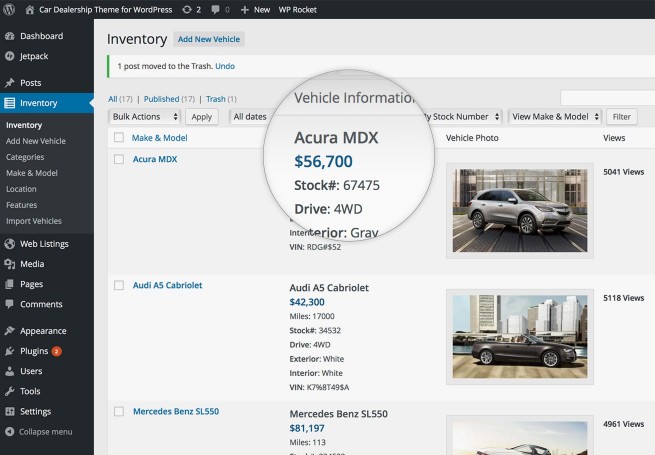The image size is (655, 455).
Task: Open the All dates dropdown
Action: 250,117
